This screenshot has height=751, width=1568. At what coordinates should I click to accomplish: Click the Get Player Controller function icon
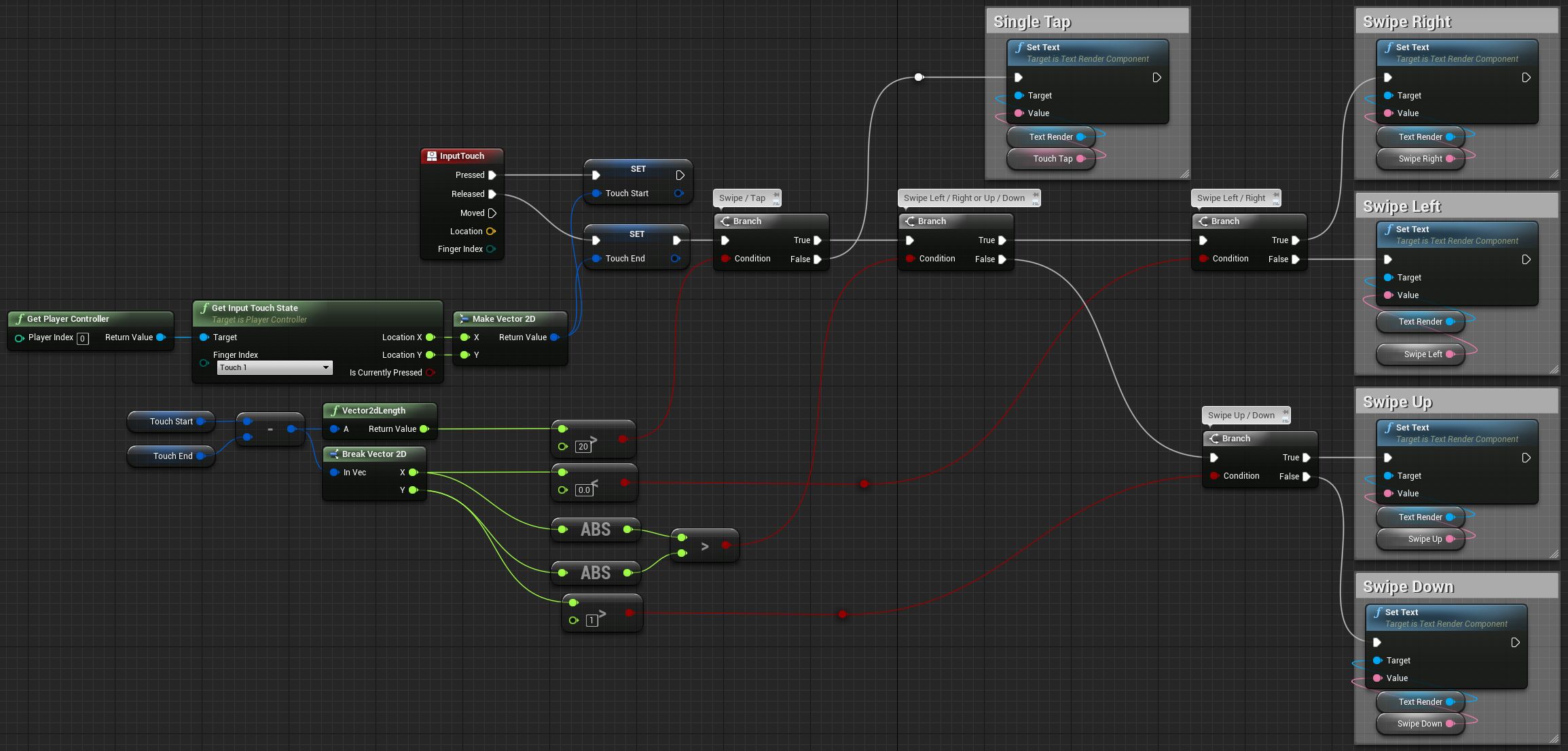click(x=19, y=319)
